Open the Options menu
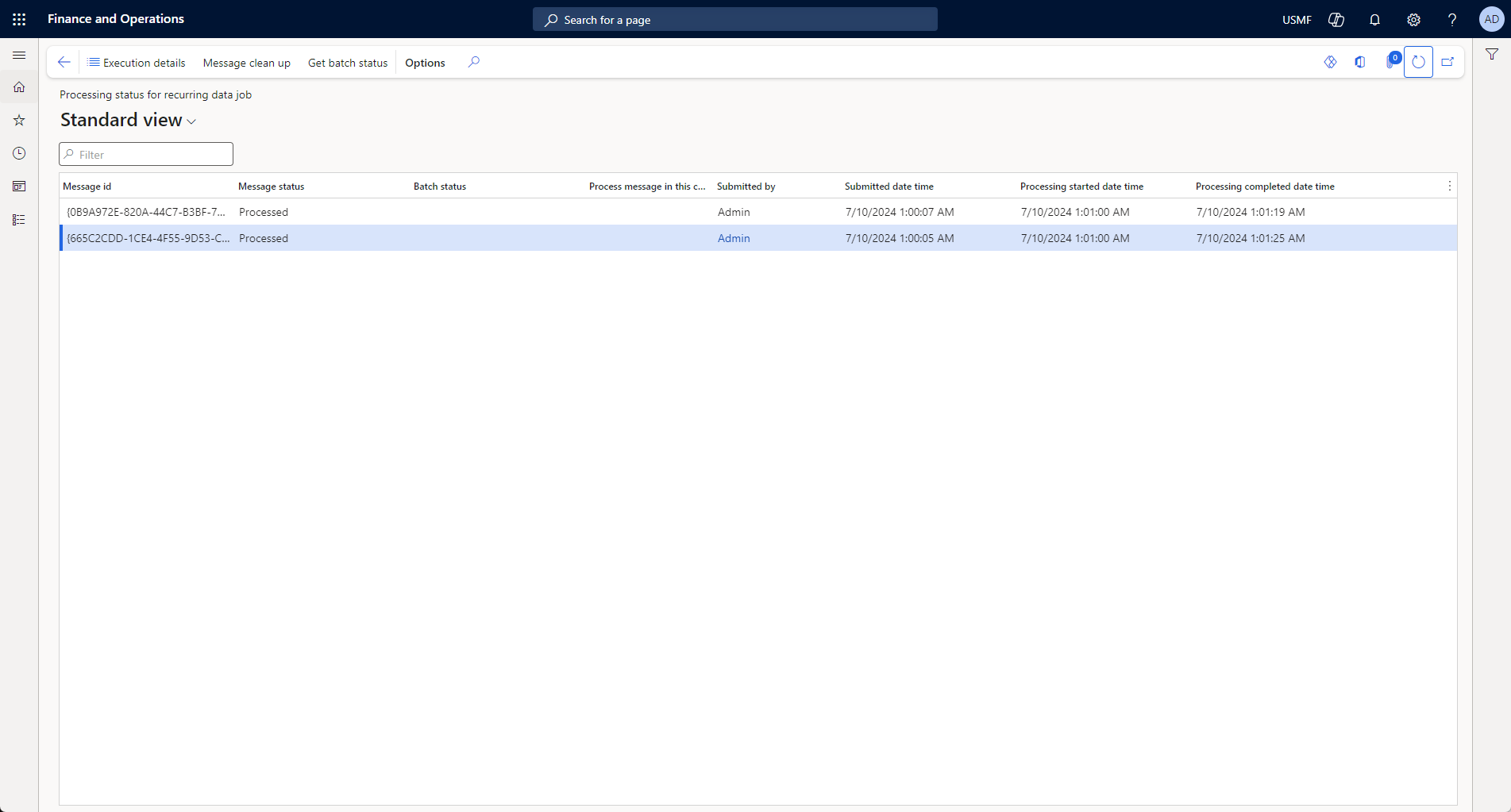The width and height of the screenshot is (1511, 812). (425, 63)
